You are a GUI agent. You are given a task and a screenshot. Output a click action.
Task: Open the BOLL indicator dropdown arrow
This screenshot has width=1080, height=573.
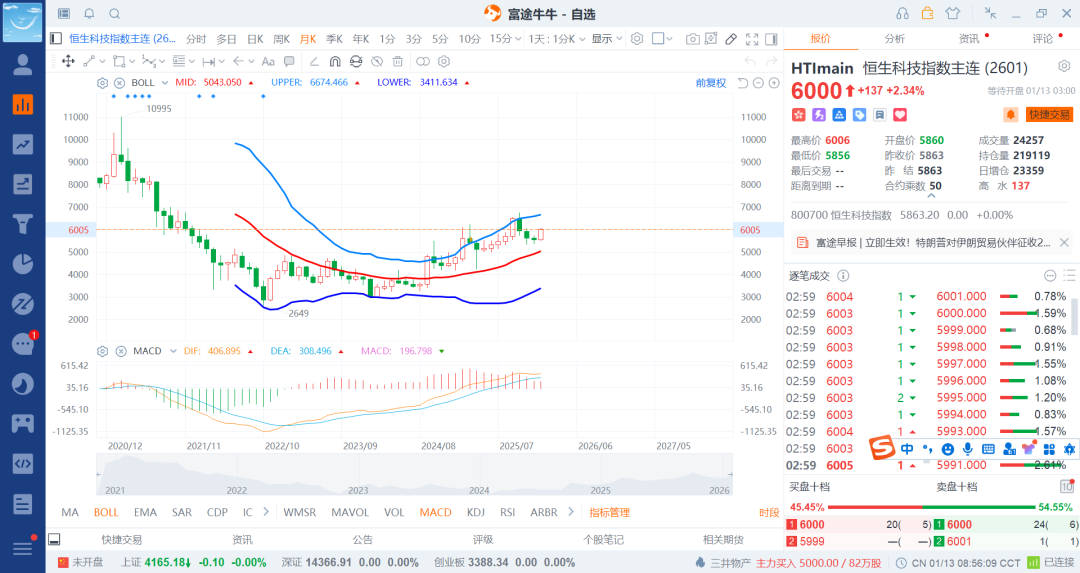pos(166,82)
